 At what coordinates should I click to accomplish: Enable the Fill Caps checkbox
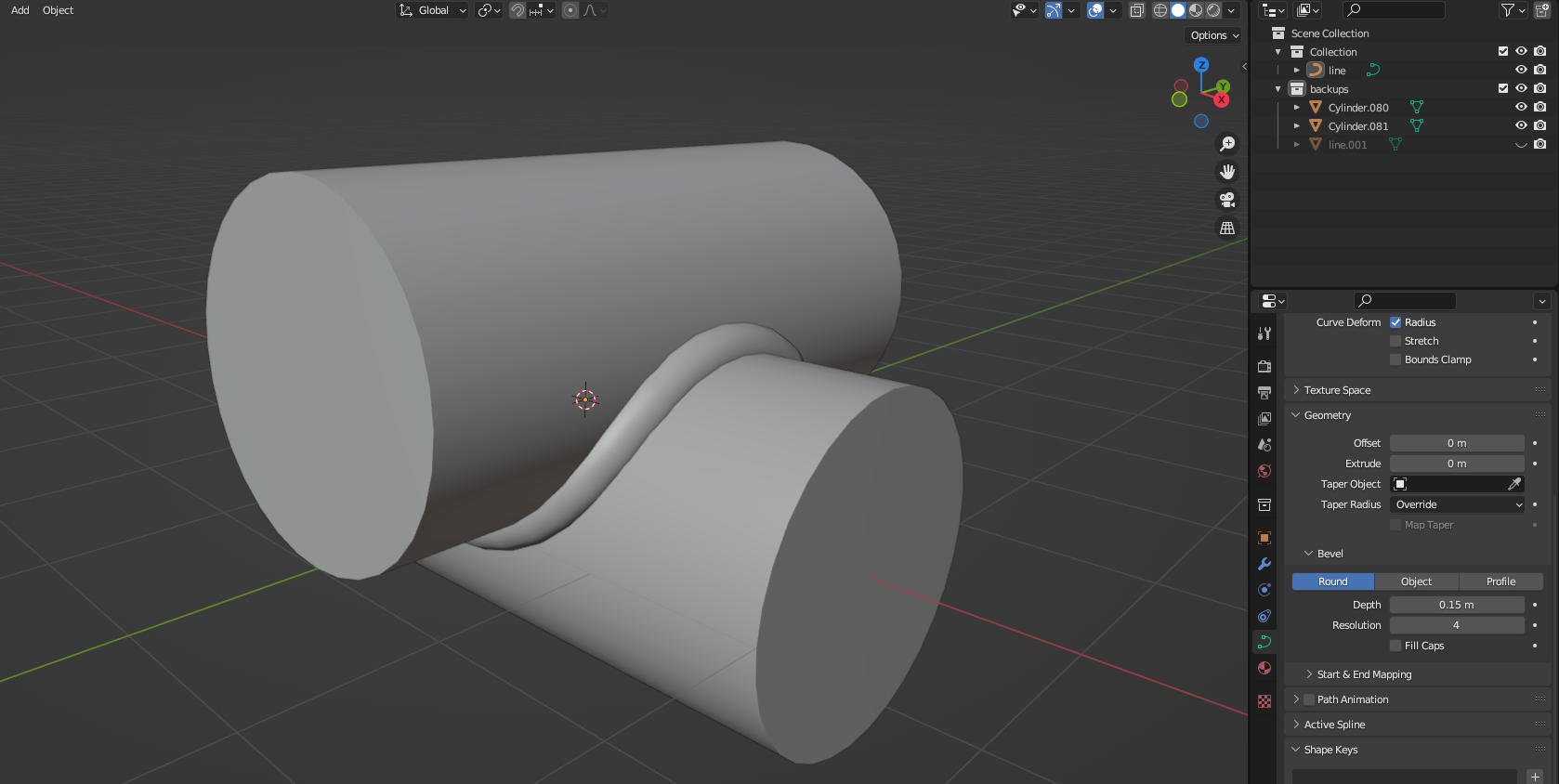click(x=1395, y=646)
